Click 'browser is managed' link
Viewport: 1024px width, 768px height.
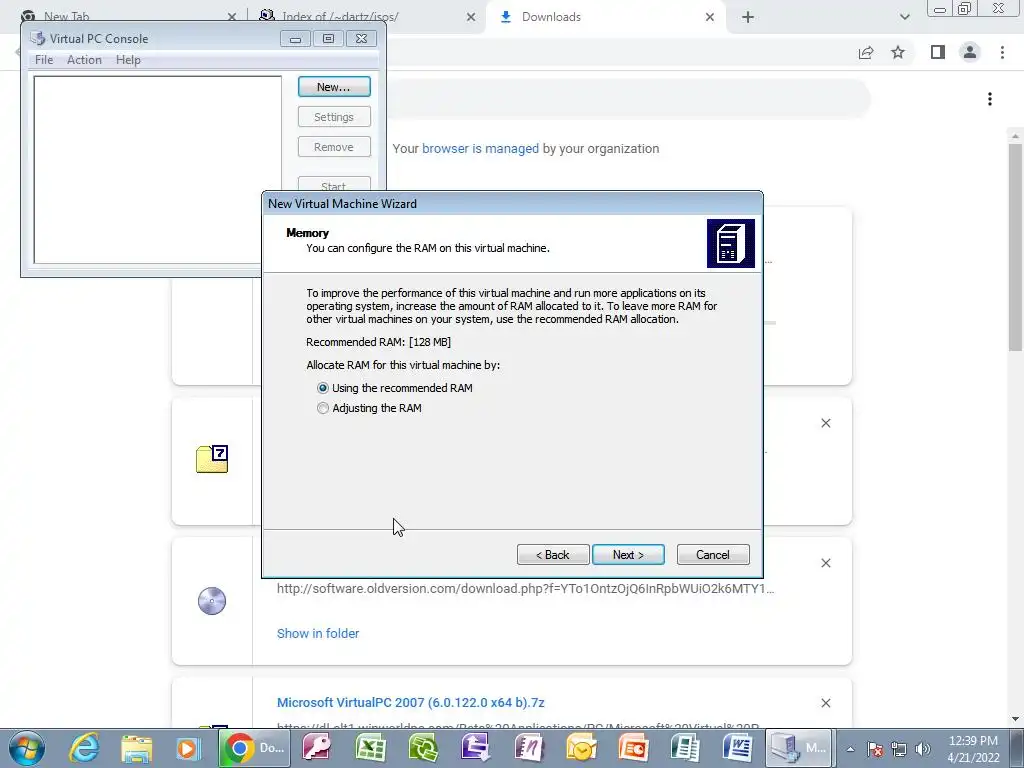480,149
